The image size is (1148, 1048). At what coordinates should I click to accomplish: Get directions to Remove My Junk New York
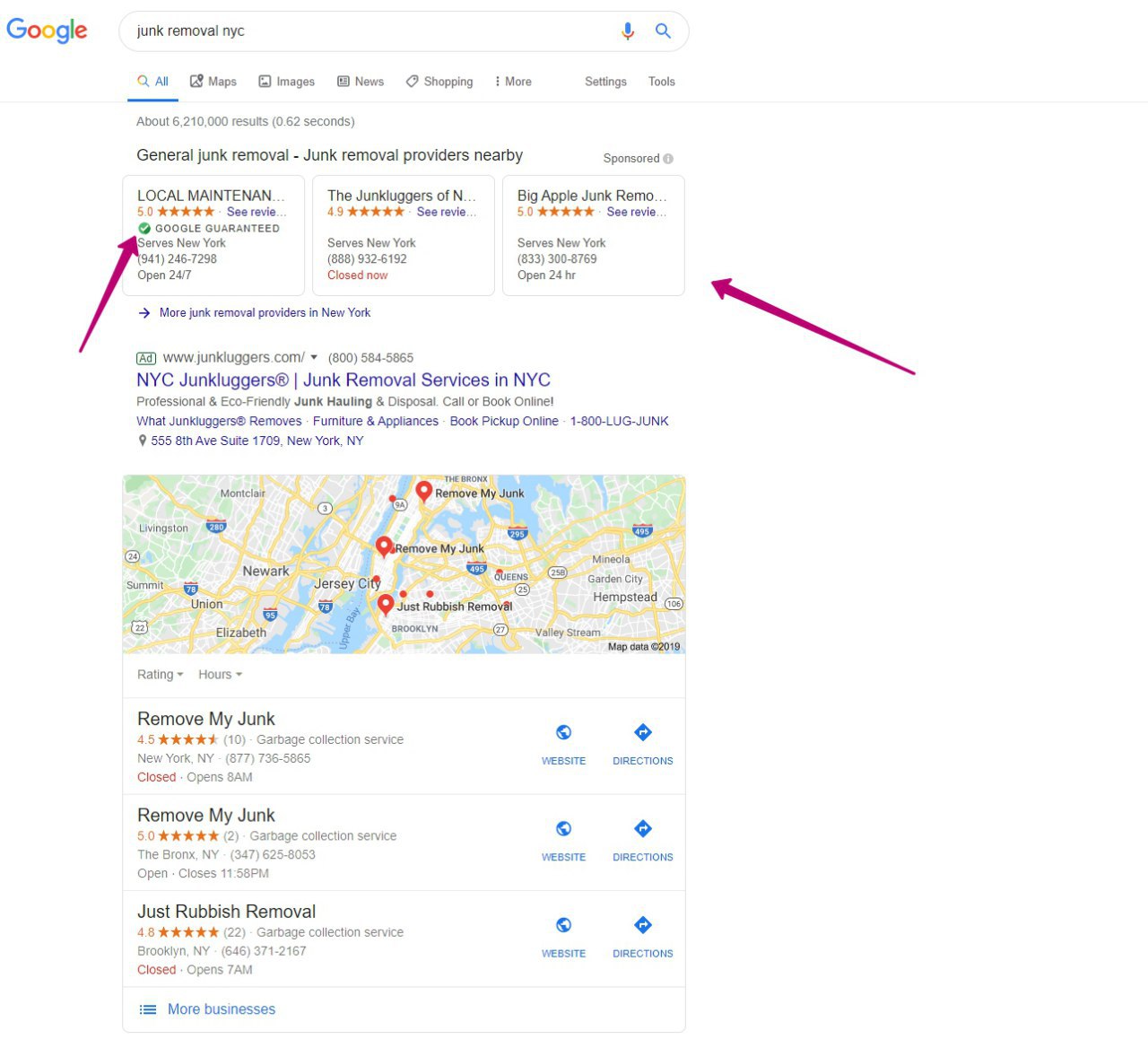coord(642,745)
